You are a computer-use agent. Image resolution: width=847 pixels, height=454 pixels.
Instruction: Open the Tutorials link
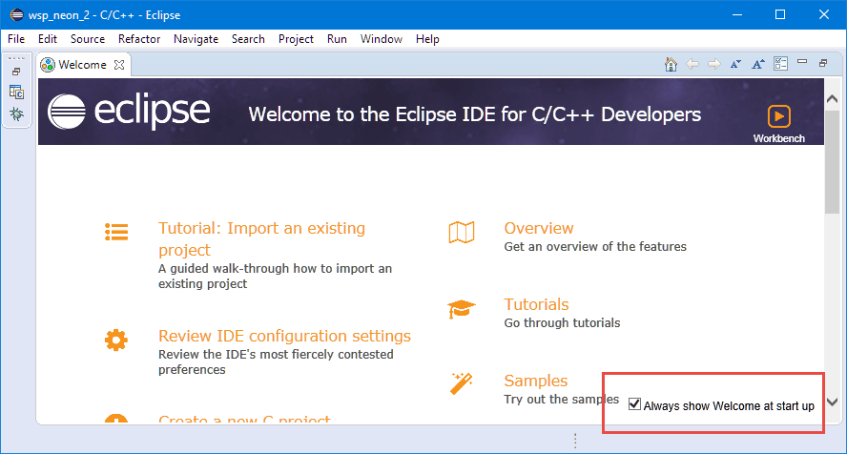[x=536, y=304]
